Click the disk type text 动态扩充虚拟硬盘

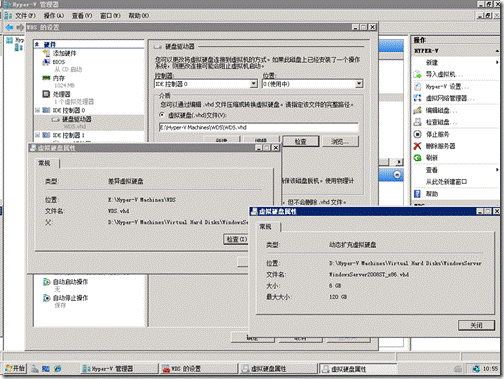(352, 245)
